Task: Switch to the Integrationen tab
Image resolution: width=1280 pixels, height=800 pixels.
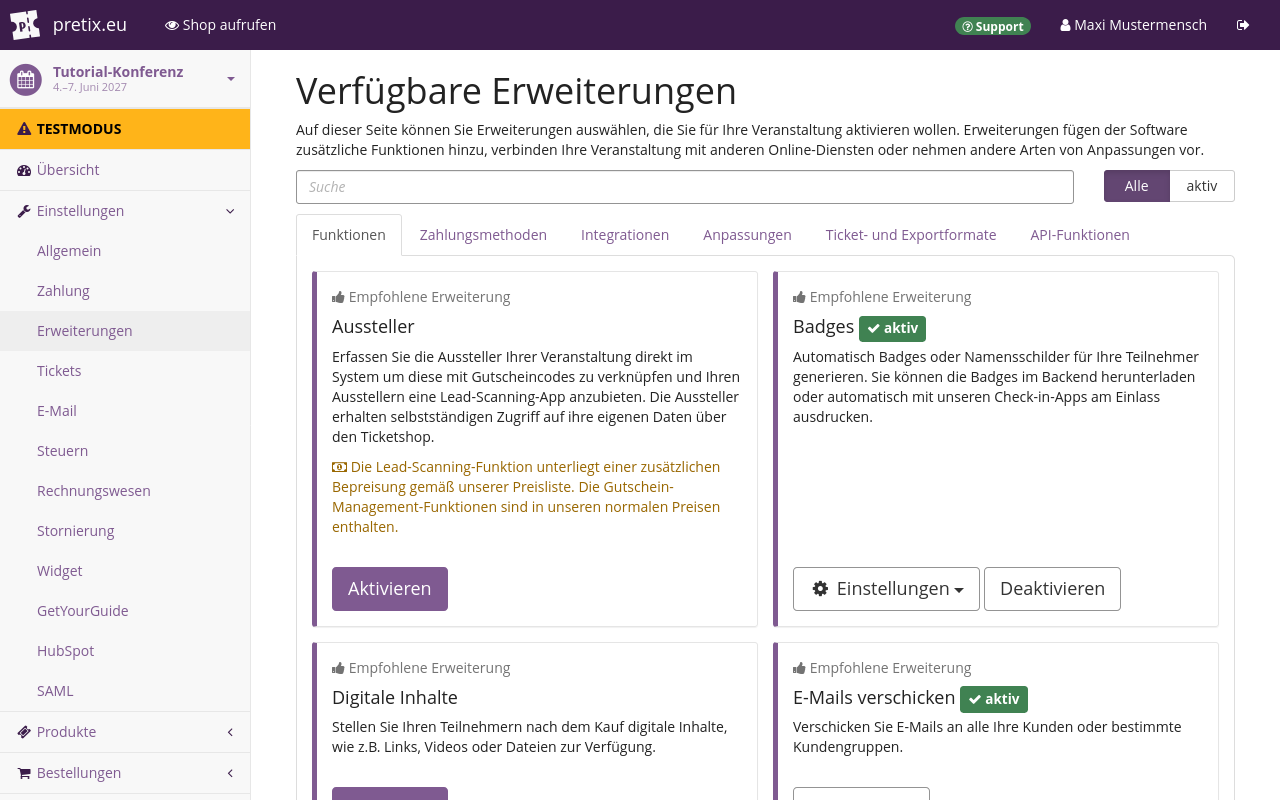Action: pyautogui.click(x=625, y=235)
